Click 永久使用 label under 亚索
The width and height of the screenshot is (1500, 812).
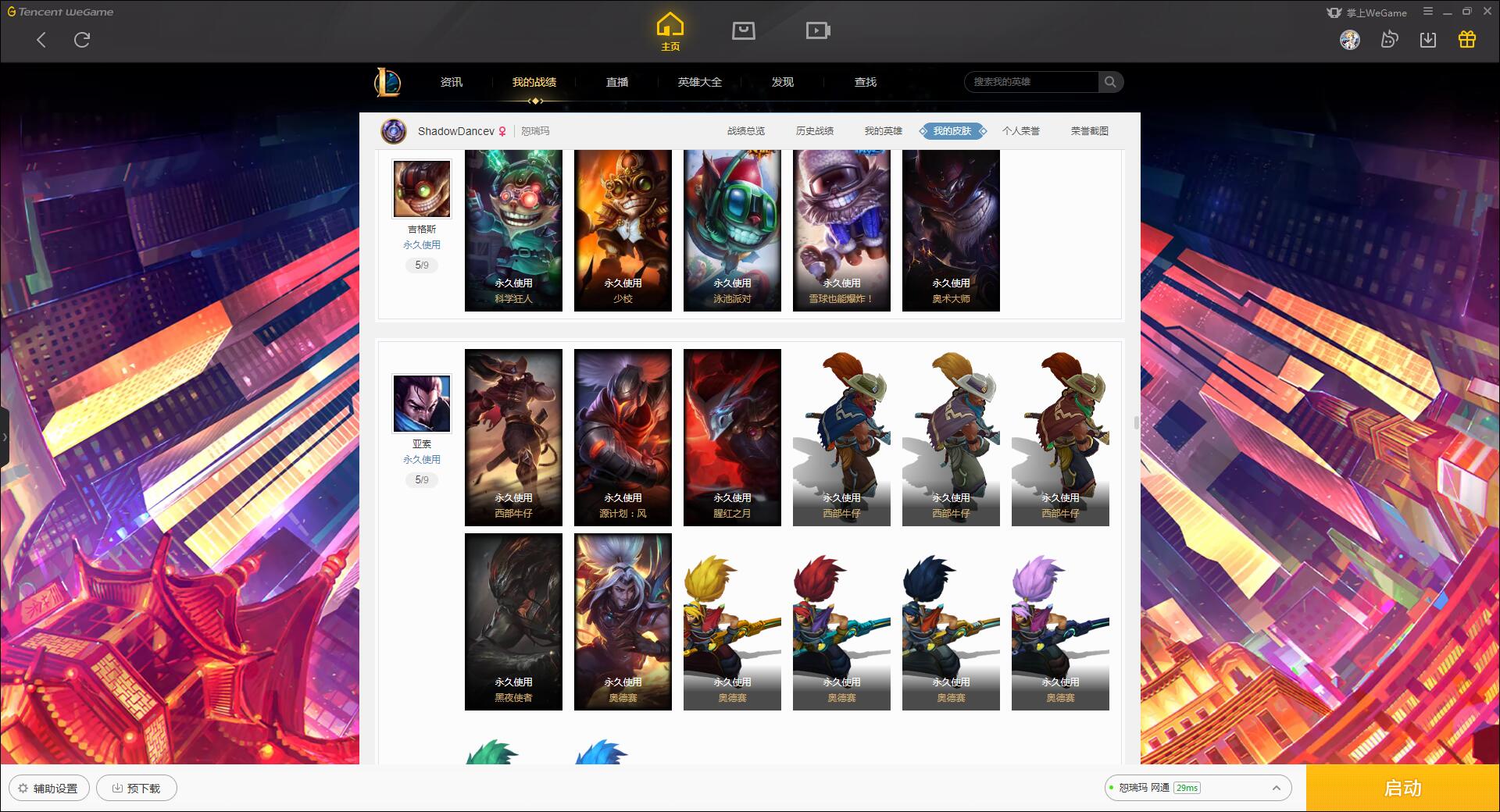tap(422, 460)
